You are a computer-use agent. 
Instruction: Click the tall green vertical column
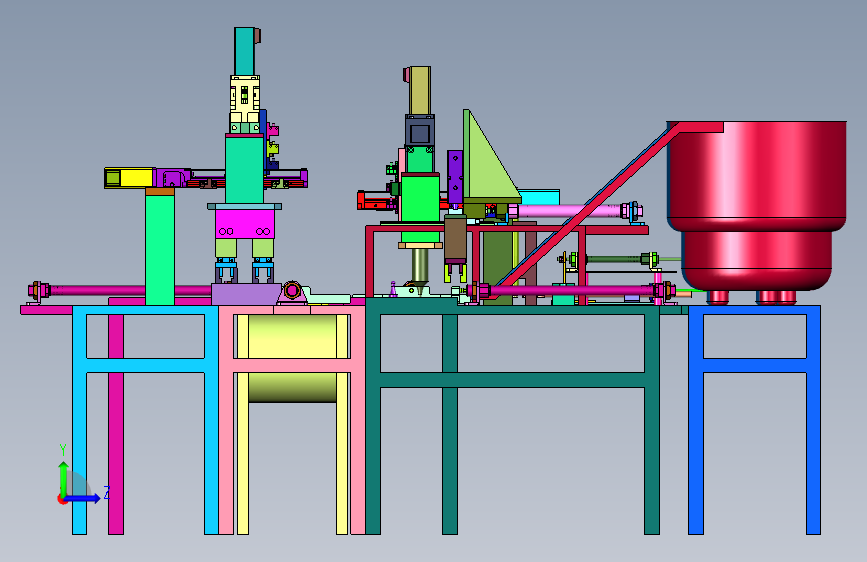pyautogui.click(x=160, y=250)
